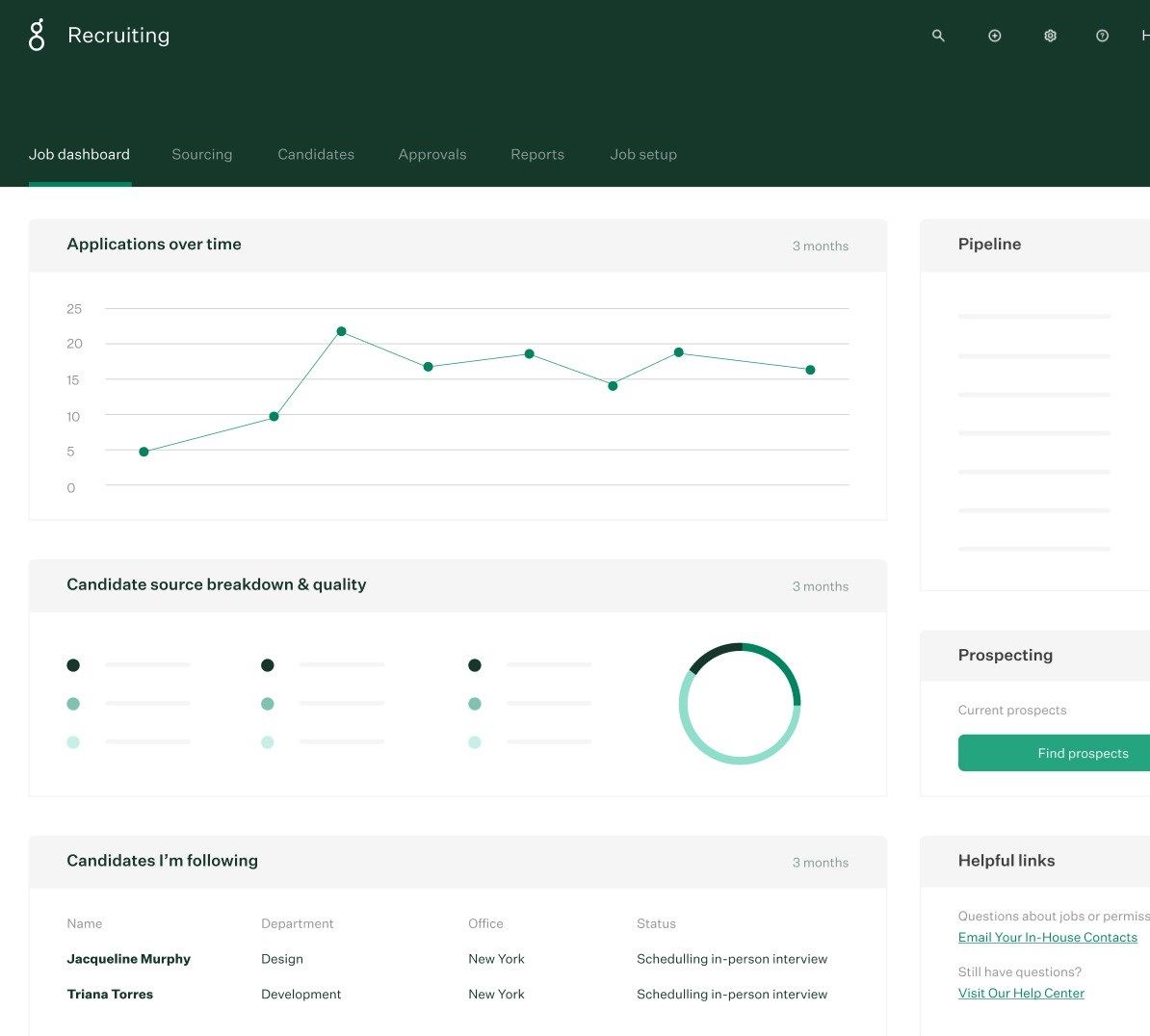Click the Applications over time heading
The image size is (1150, 1036).
click(154, 245)
